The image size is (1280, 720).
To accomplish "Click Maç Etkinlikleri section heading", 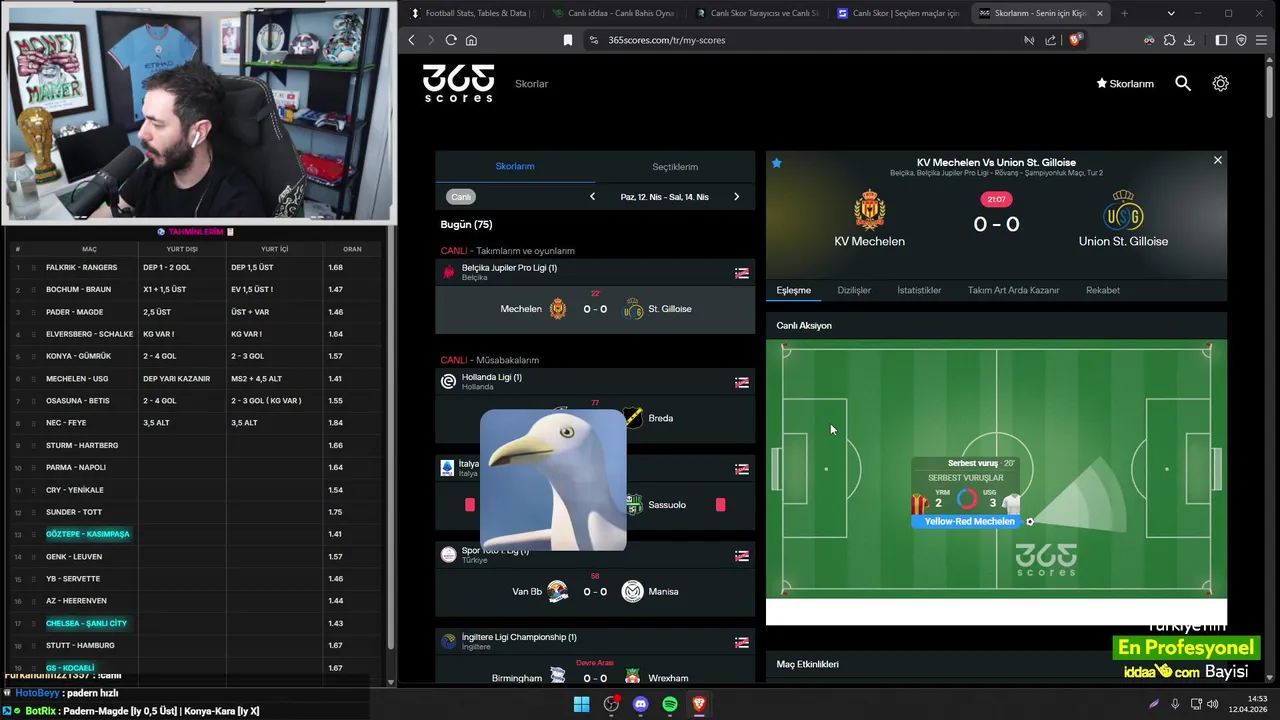I will pos(808,664).
